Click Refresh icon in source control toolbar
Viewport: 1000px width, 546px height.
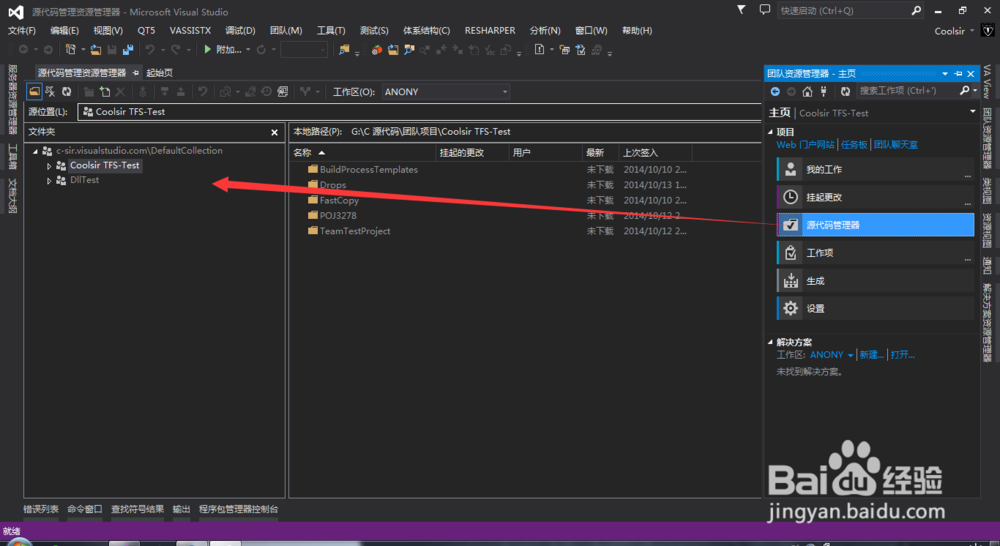coord(66,92)
